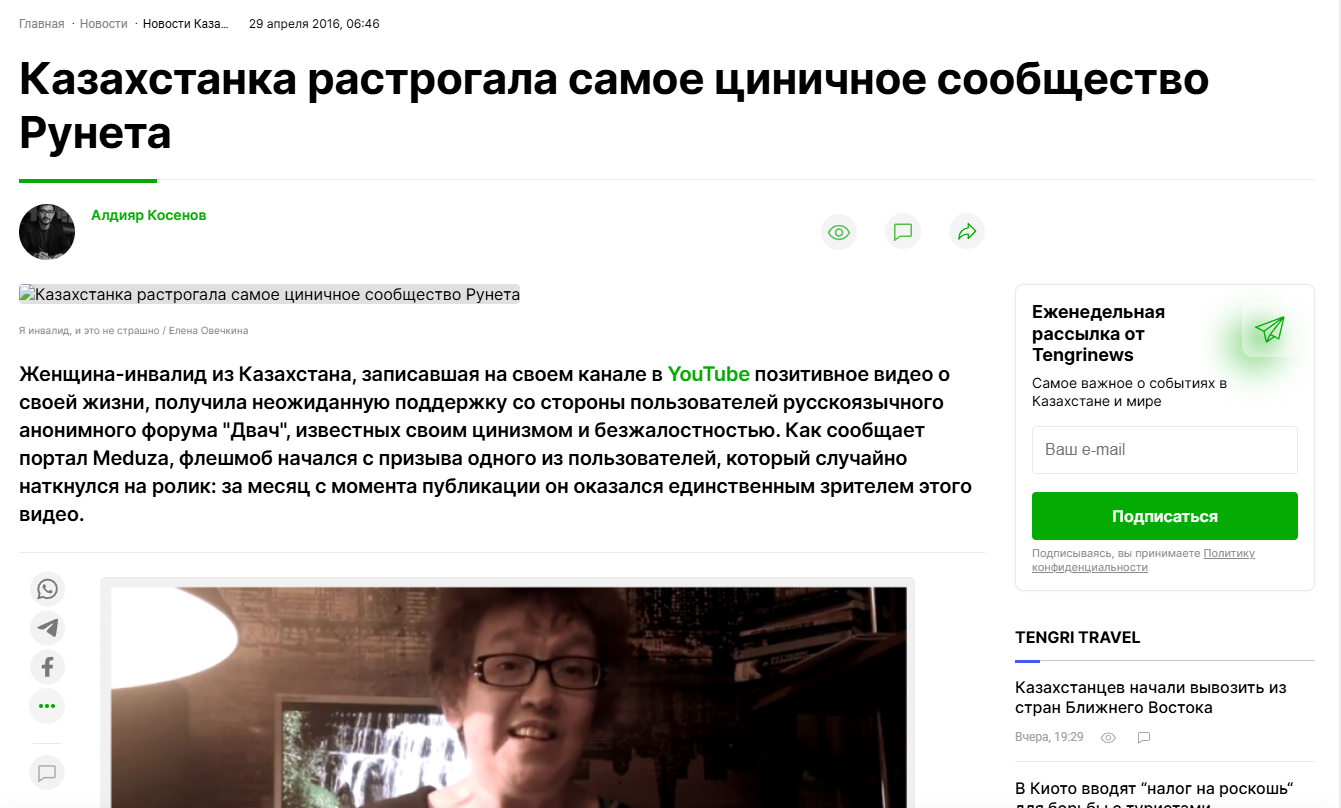Image resolution: width=1341 pixels, height=808 pixels.
Task: Click the author's avatar photo
Action: click(47, 232)
